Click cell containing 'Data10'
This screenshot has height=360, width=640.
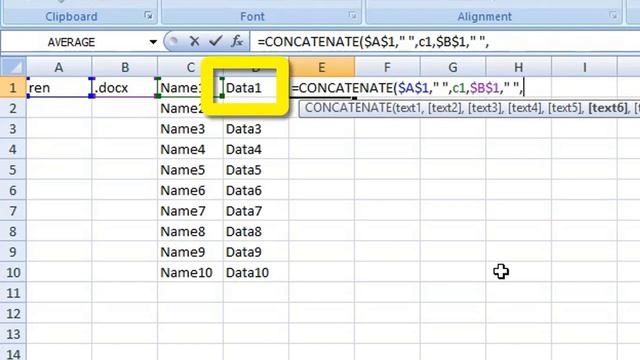[256, 272]
